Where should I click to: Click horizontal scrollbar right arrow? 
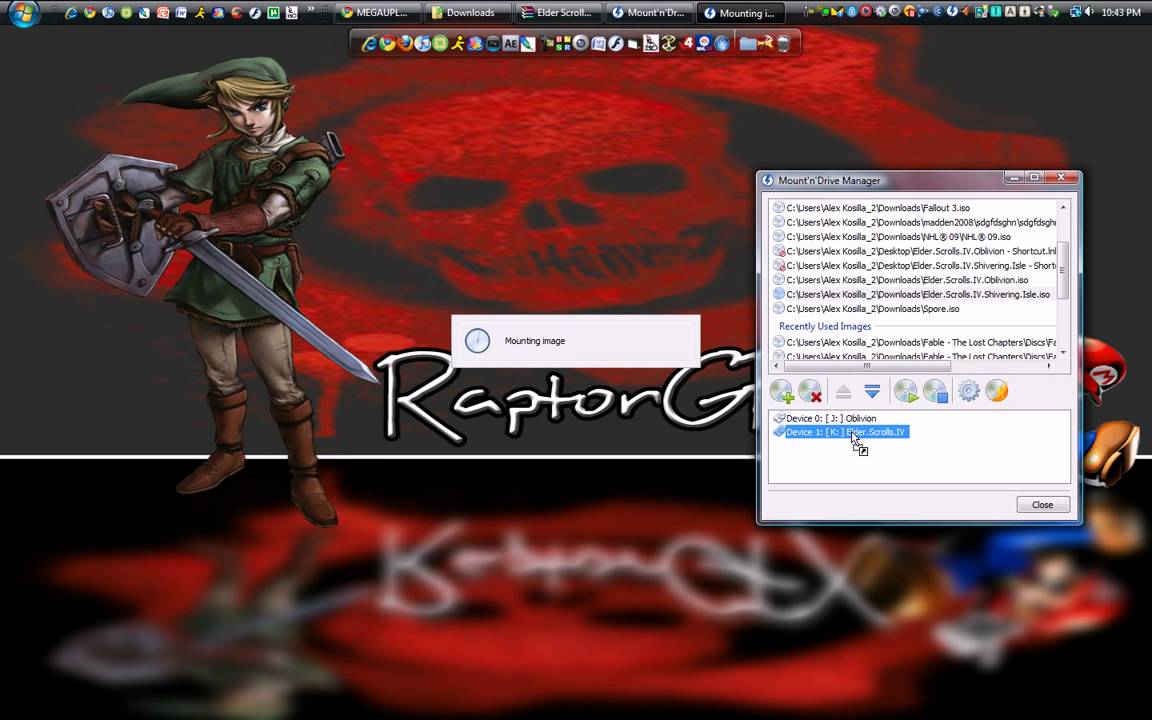pos(1049,365)
